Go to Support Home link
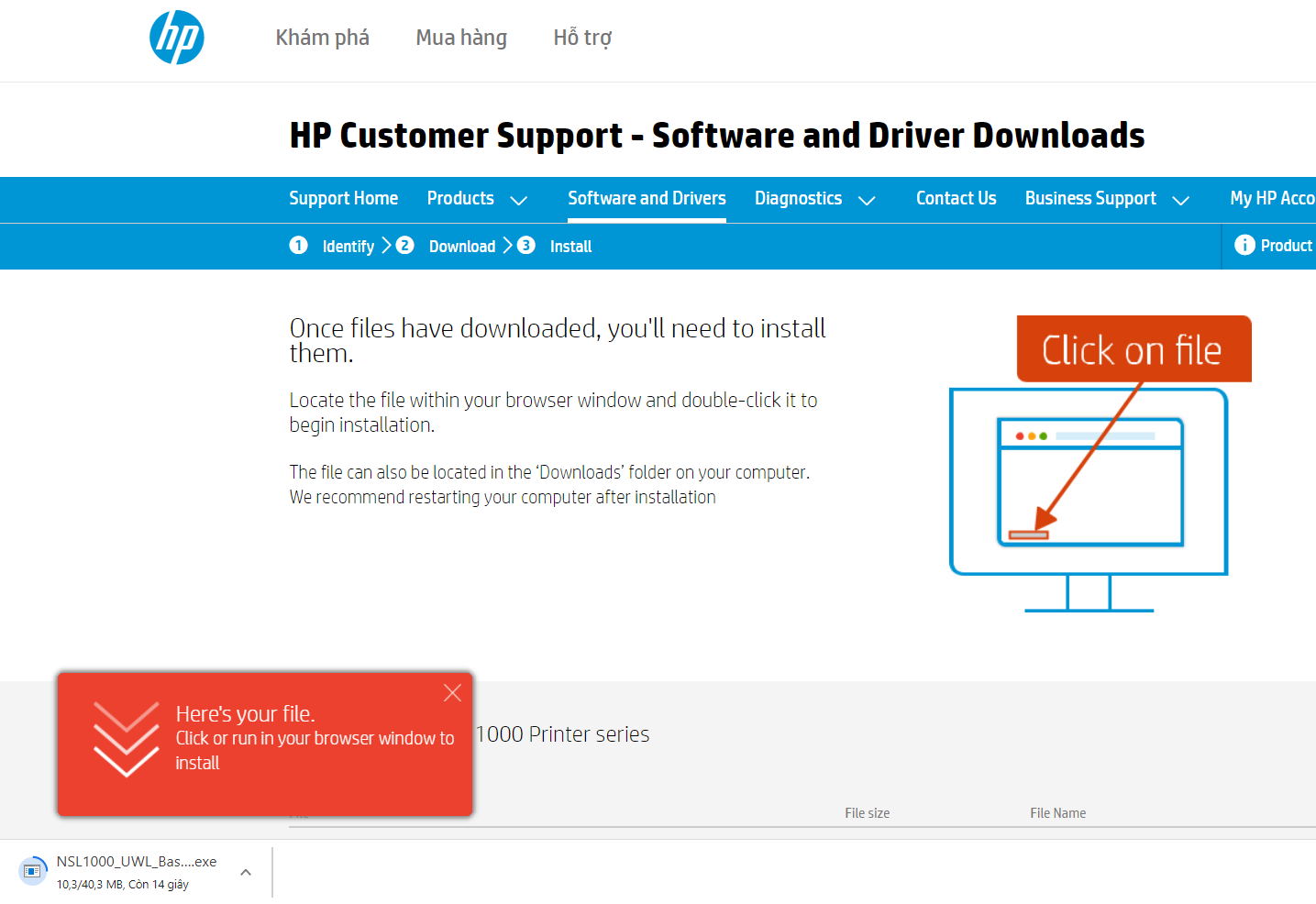This screenshot has height=904, width=1316. (344, 198)
